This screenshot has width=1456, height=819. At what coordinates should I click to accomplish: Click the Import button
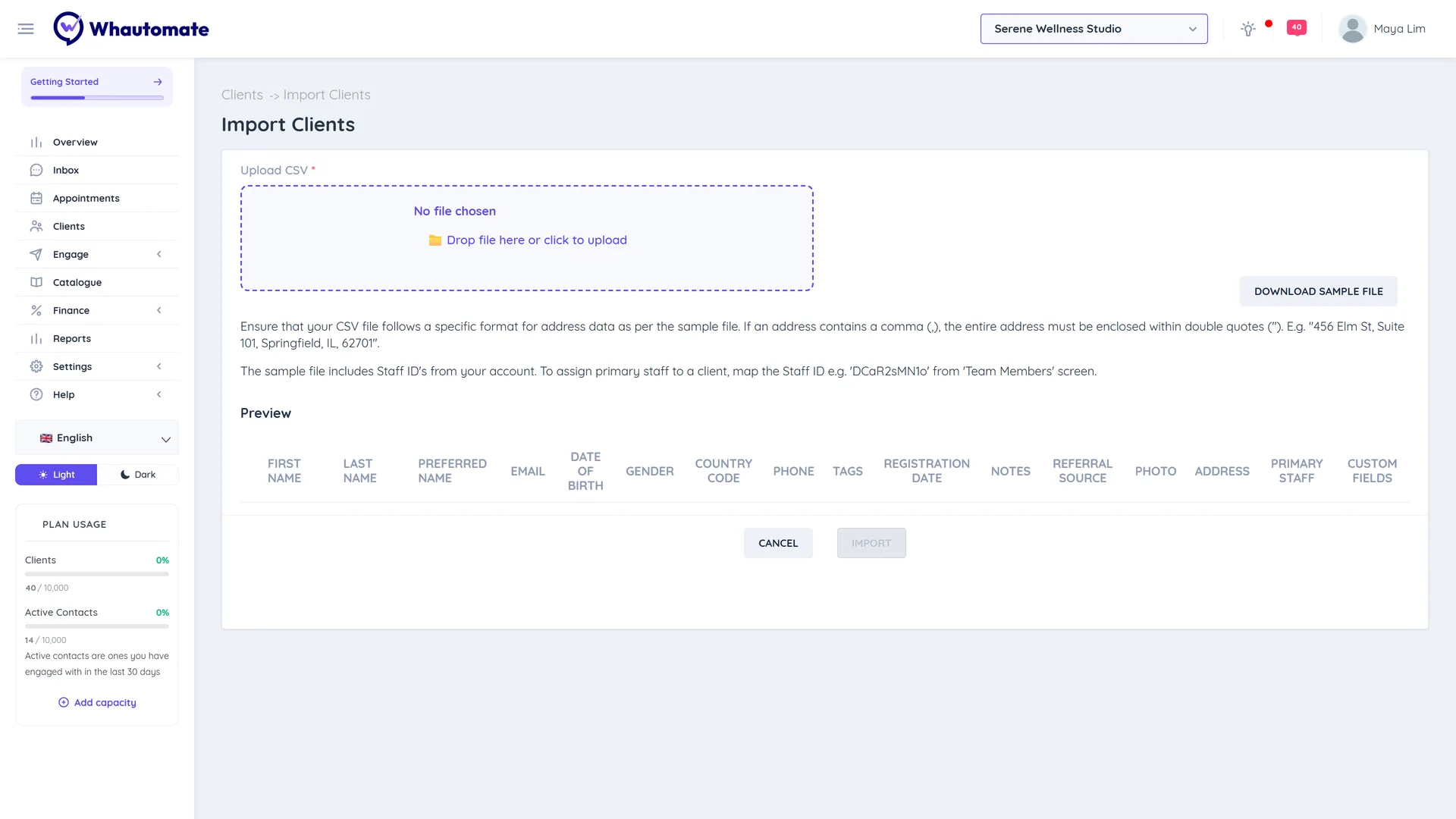(871, 543)
